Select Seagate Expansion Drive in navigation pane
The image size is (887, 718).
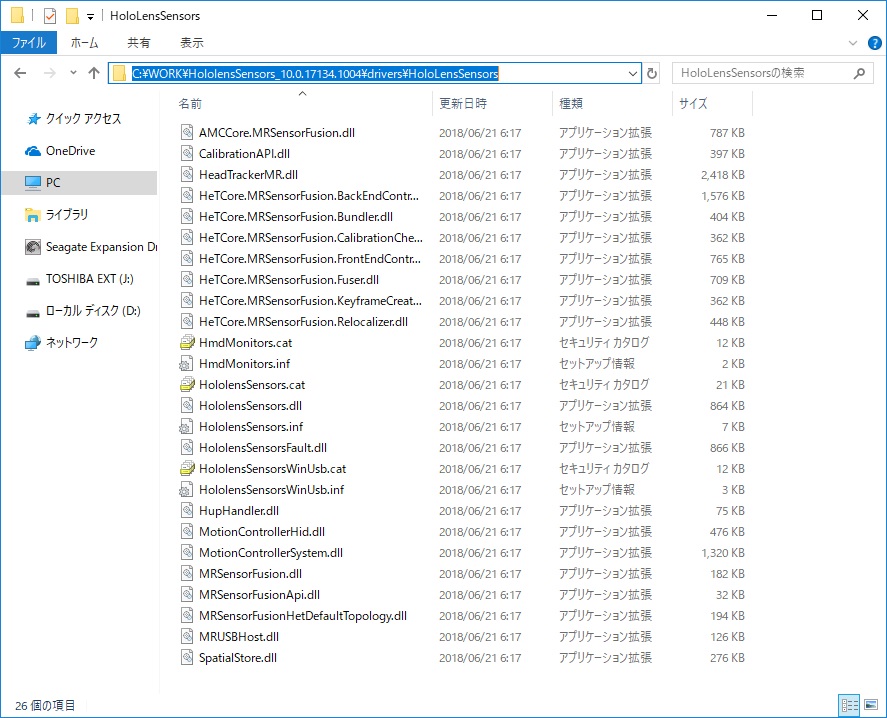pyautogui.click(x=91, y=247)
